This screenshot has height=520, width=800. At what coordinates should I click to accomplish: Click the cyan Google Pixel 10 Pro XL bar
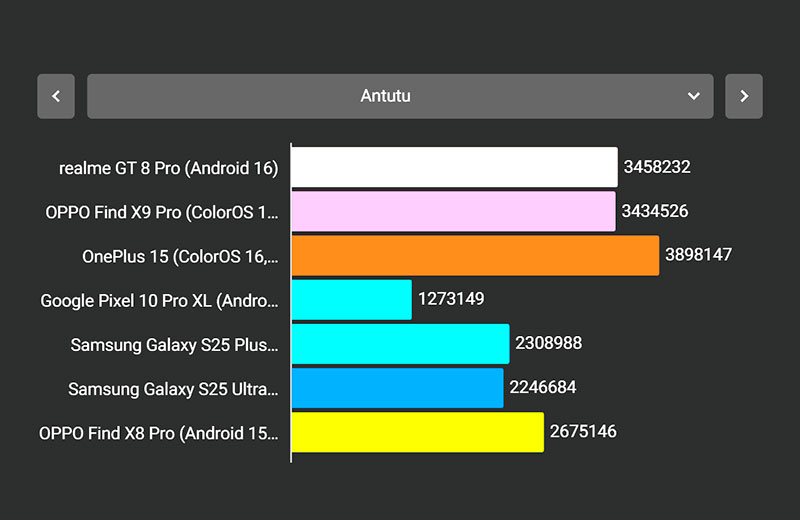point(351,300)
